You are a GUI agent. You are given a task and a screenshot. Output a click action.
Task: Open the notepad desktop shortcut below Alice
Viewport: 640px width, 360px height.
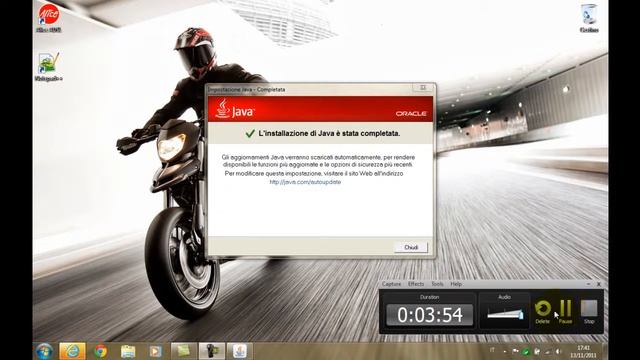point(49,67)
